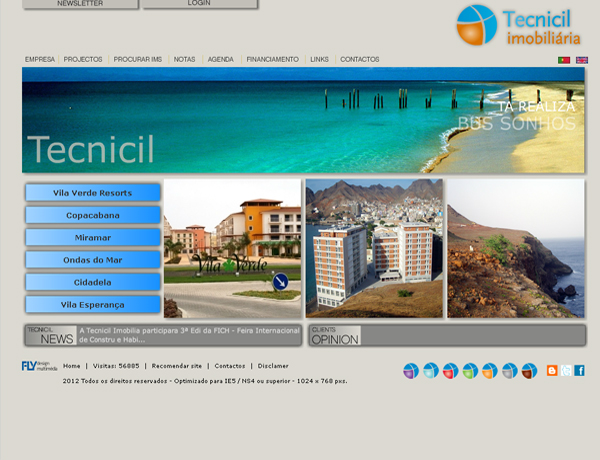
Task: Switch language via the English flag
Action: [x=582, y=60]
